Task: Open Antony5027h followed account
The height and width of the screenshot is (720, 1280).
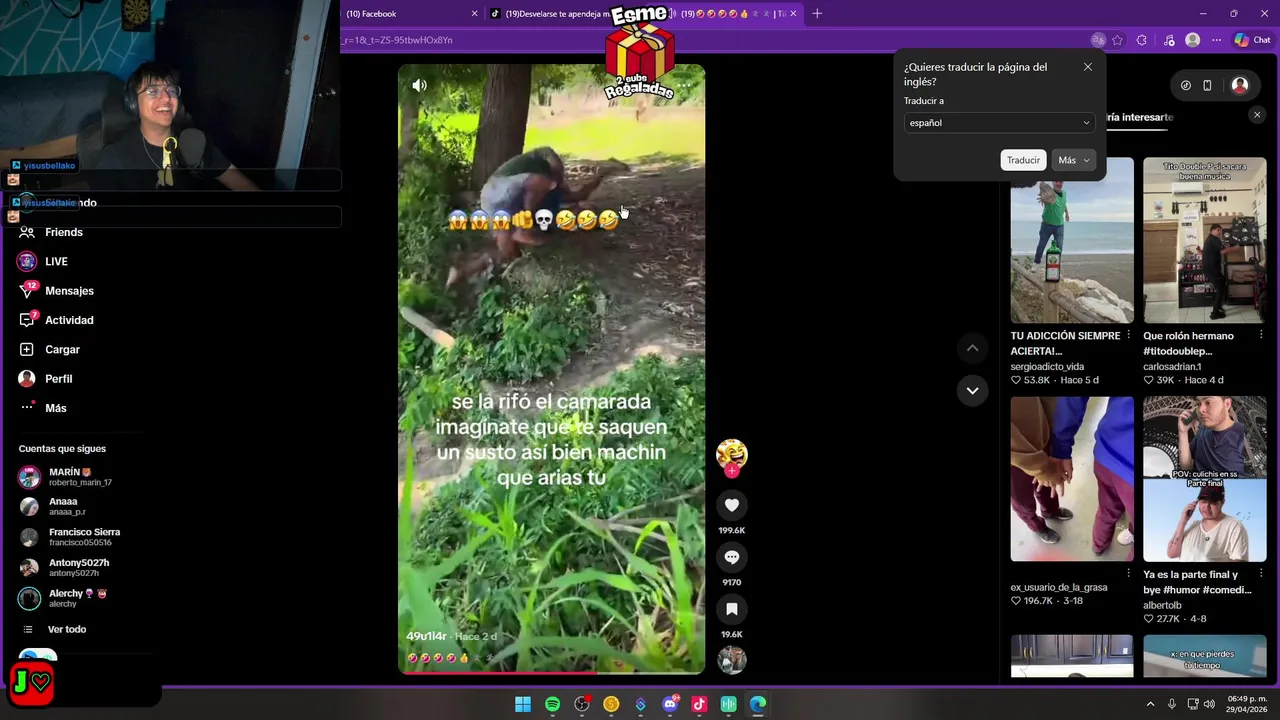Action: pos(79,567)
